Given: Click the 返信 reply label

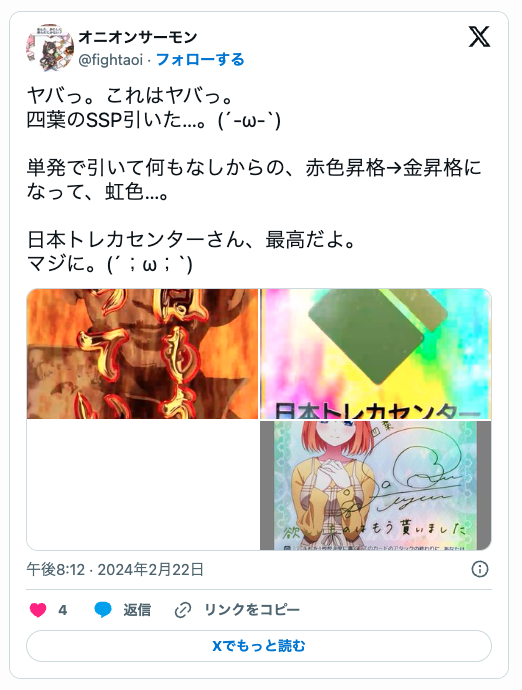Looking at the screenshot, I should 137,610.
